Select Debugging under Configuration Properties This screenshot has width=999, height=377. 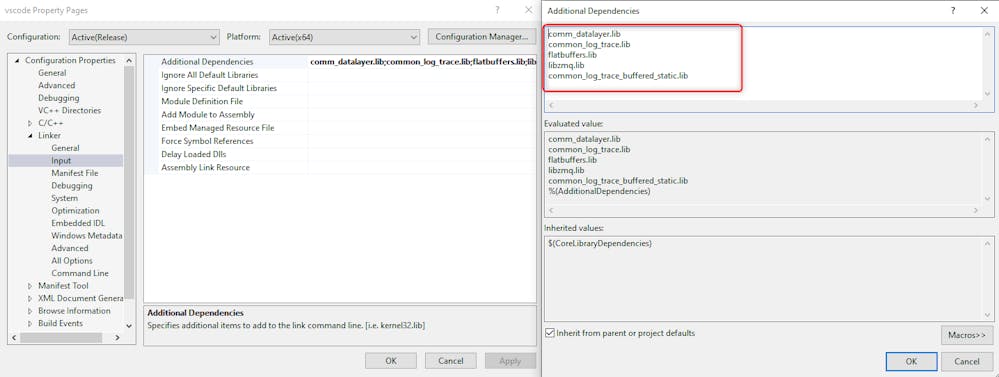[59, 98]
